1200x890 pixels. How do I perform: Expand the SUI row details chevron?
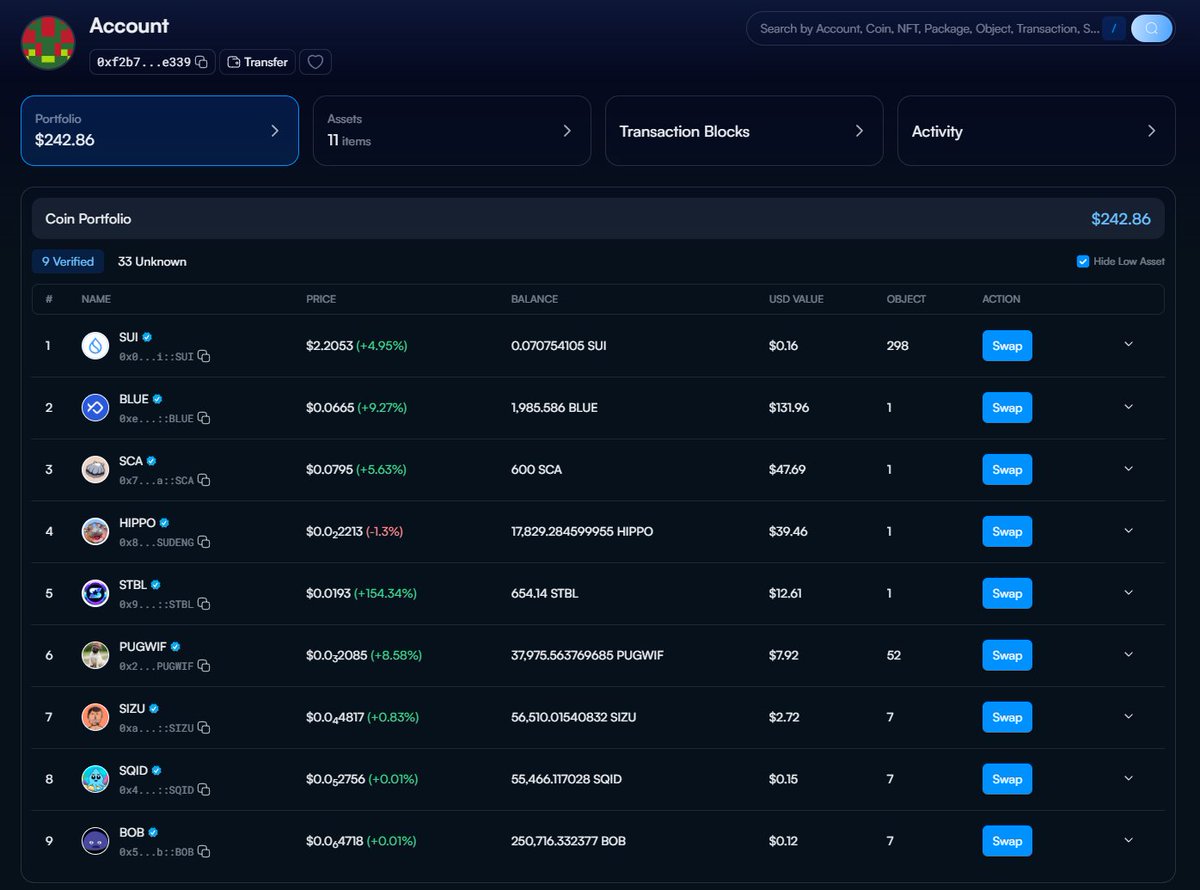pos(1128,345)
